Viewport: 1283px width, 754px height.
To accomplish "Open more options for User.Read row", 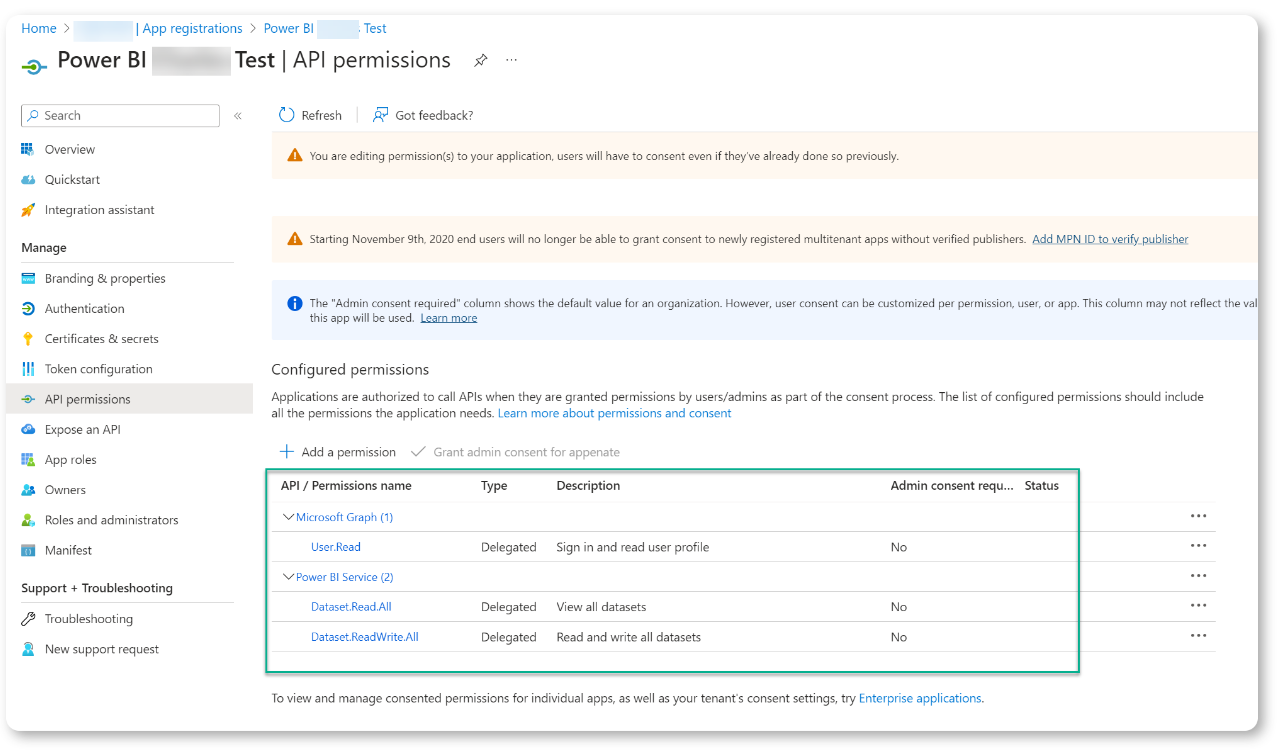I will coord(1198,547).
